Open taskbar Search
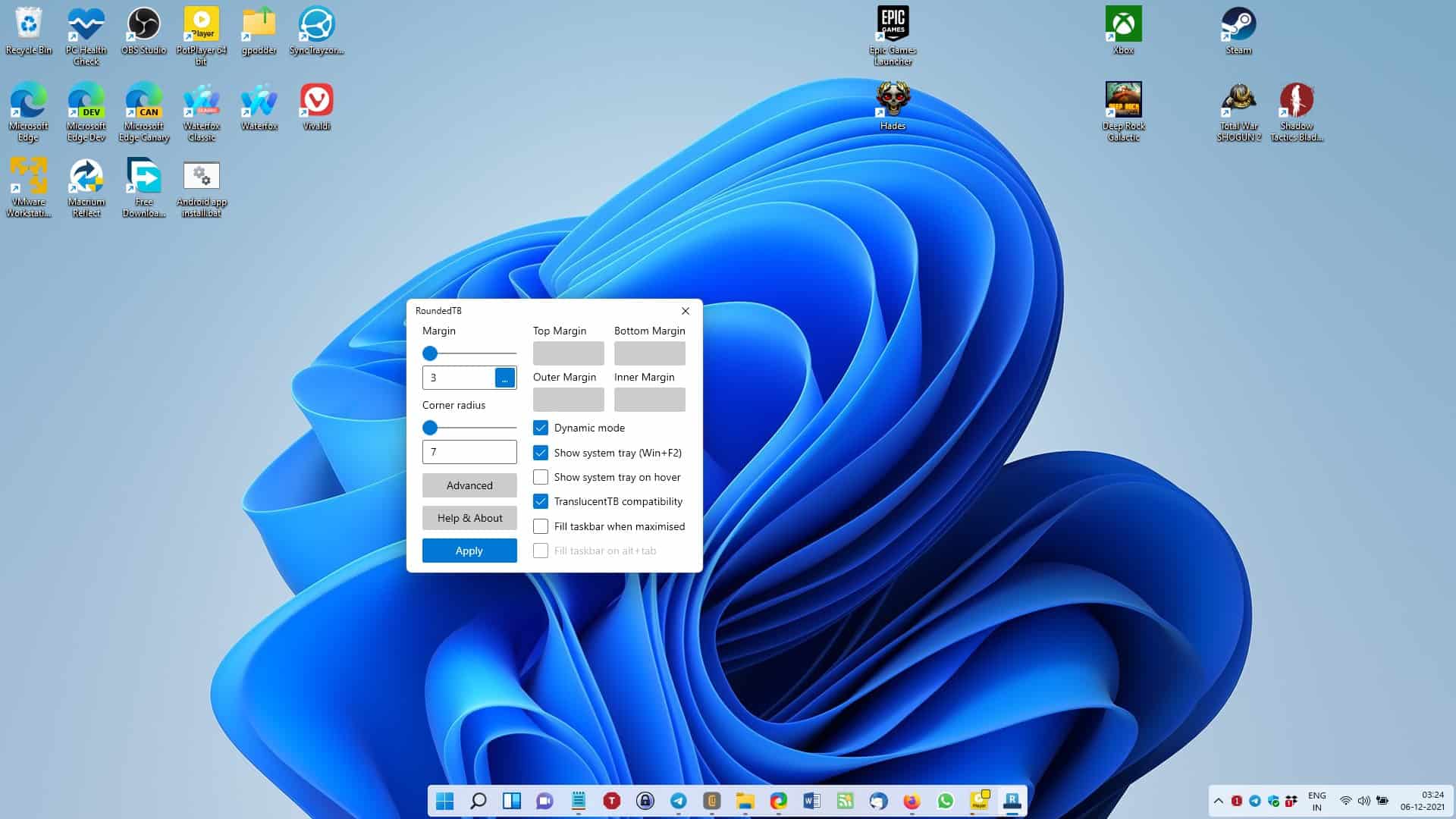 pos(479,801)
